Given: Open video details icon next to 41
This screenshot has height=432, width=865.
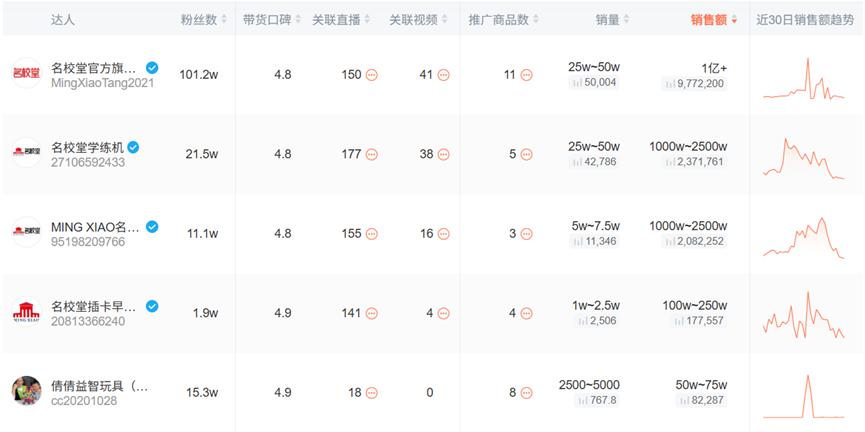Looking at the screenshot, I should click(x=444, y=75).
